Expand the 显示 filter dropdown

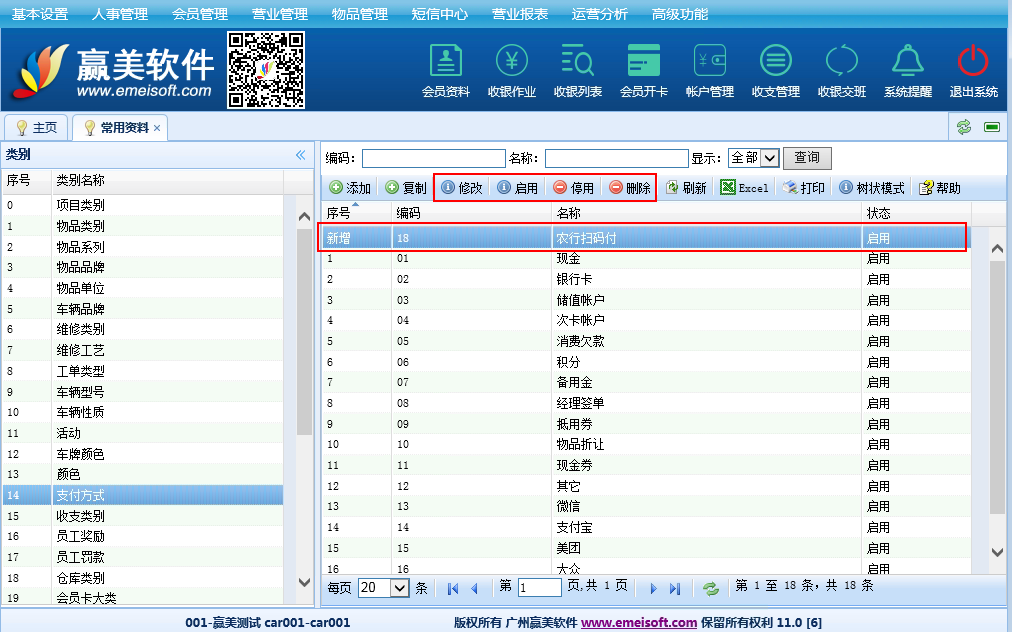pos(769,158)
